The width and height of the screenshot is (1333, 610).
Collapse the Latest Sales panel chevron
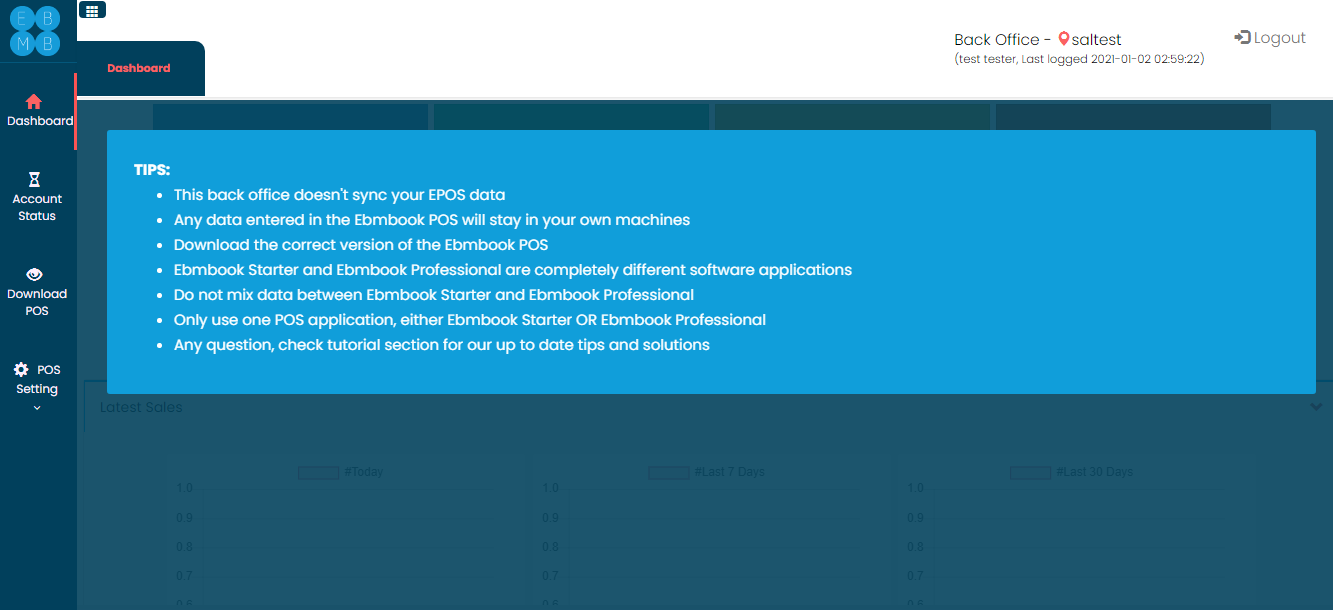click(1316, 407)
